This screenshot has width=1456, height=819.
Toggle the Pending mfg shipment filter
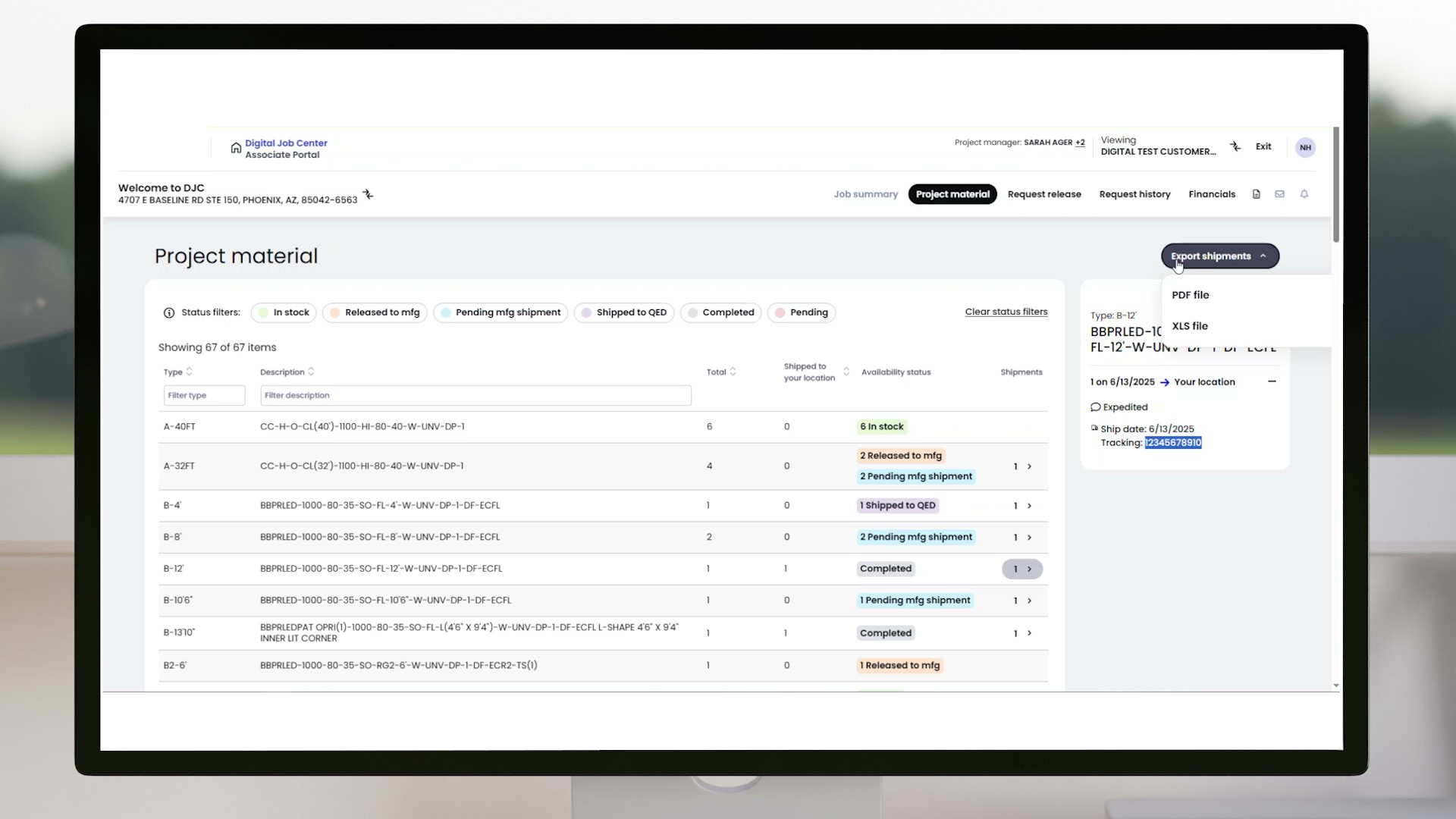(x=500, y=312)
